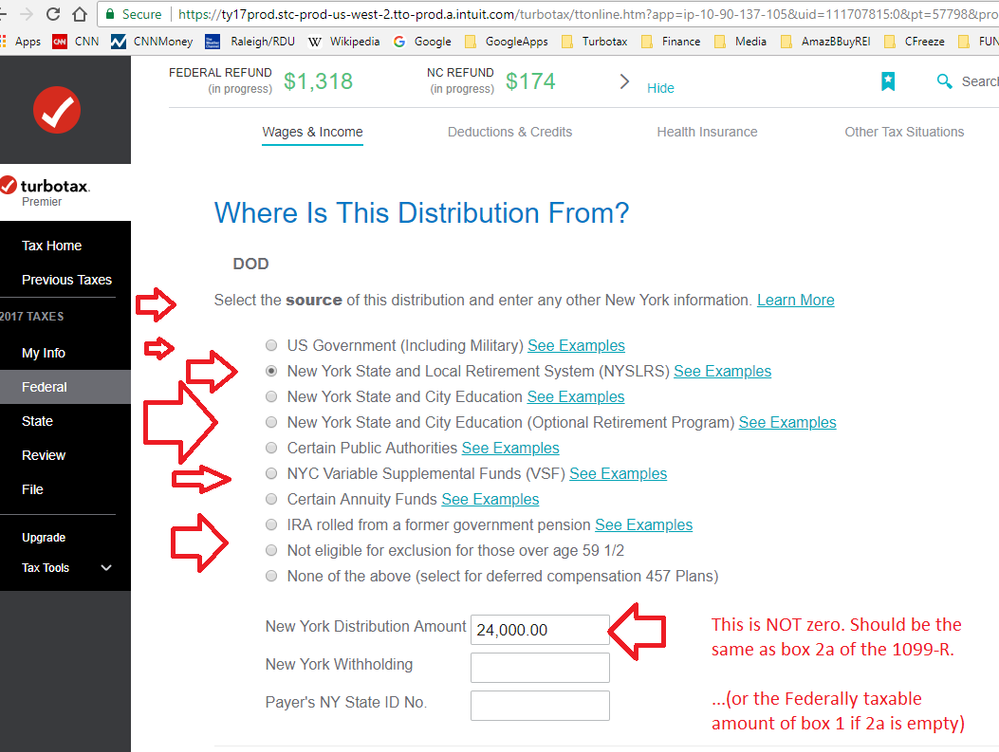Select US Government (Including Military) radio
999x752 pixels.
click(x=271, y=345)
